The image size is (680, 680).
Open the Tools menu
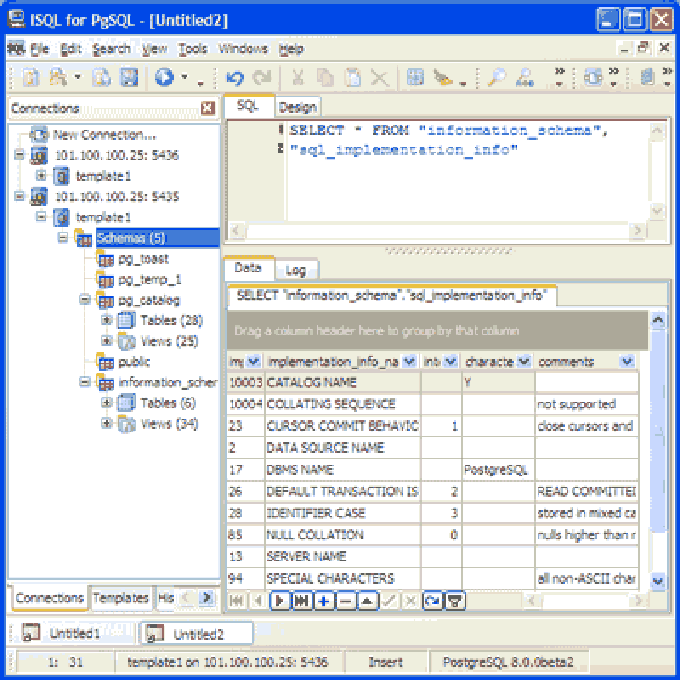(x=193, y=49)
